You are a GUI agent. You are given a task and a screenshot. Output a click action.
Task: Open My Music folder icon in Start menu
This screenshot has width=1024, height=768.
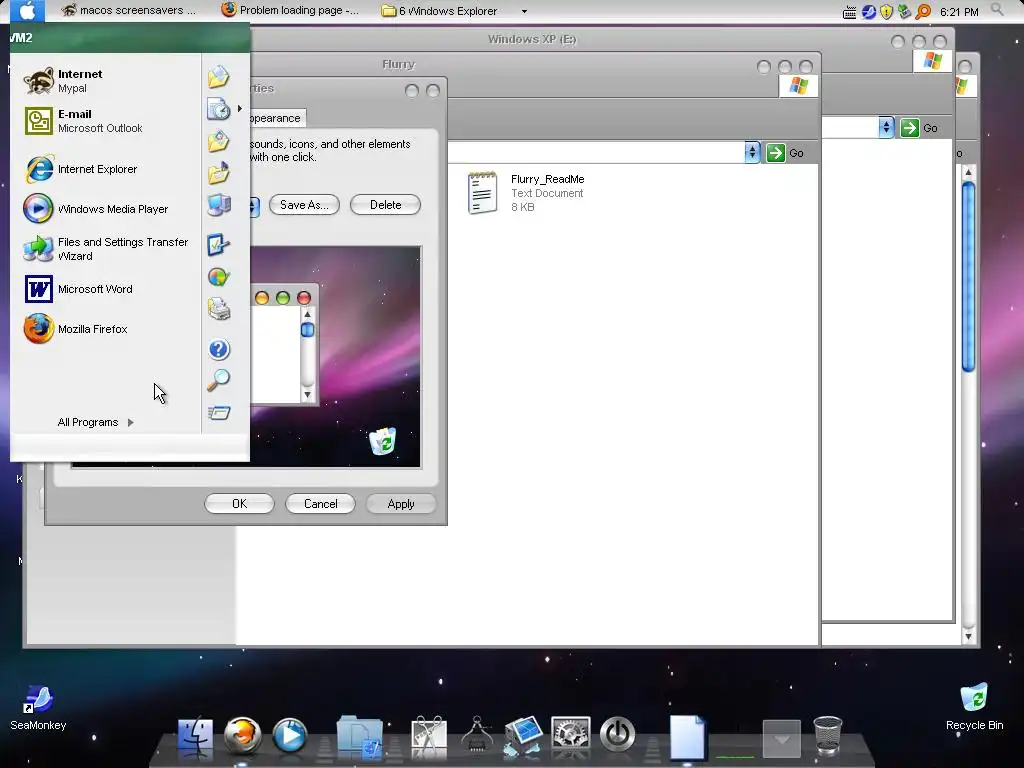(x=219, y=173)
